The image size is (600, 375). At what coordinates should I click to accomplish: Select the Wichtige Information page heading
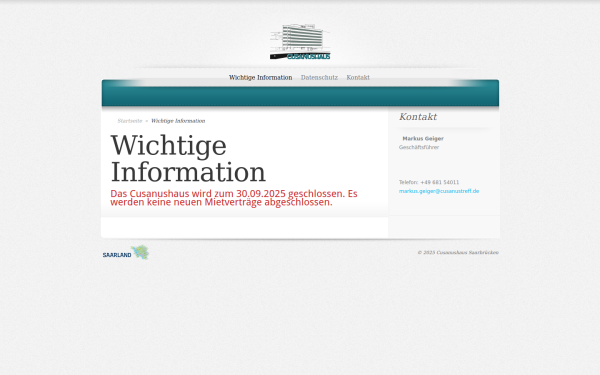188,158
